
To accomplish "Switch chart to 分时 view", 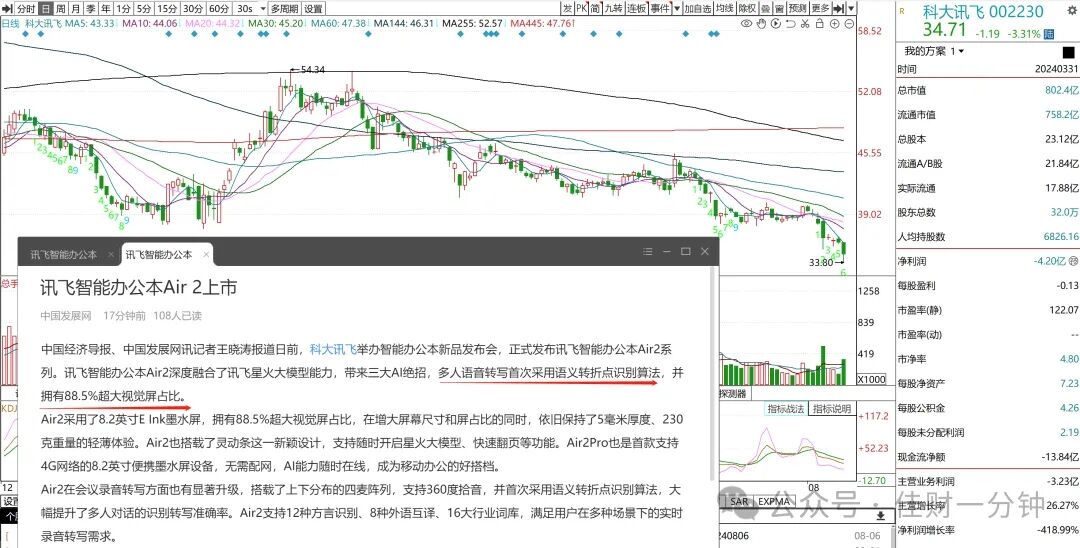I will [x=25, y=9].
